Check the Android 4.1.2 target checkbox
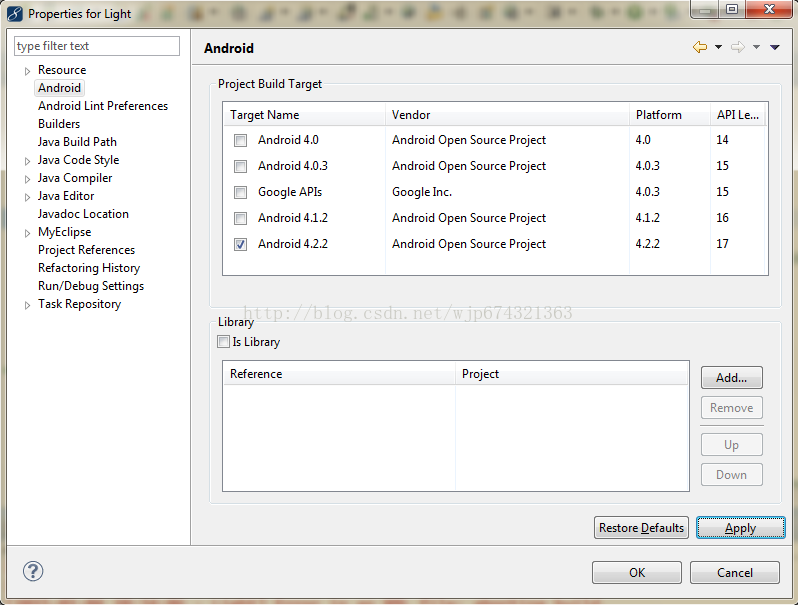This screenshot has height=605, width=798. click(x=240, y=218)
